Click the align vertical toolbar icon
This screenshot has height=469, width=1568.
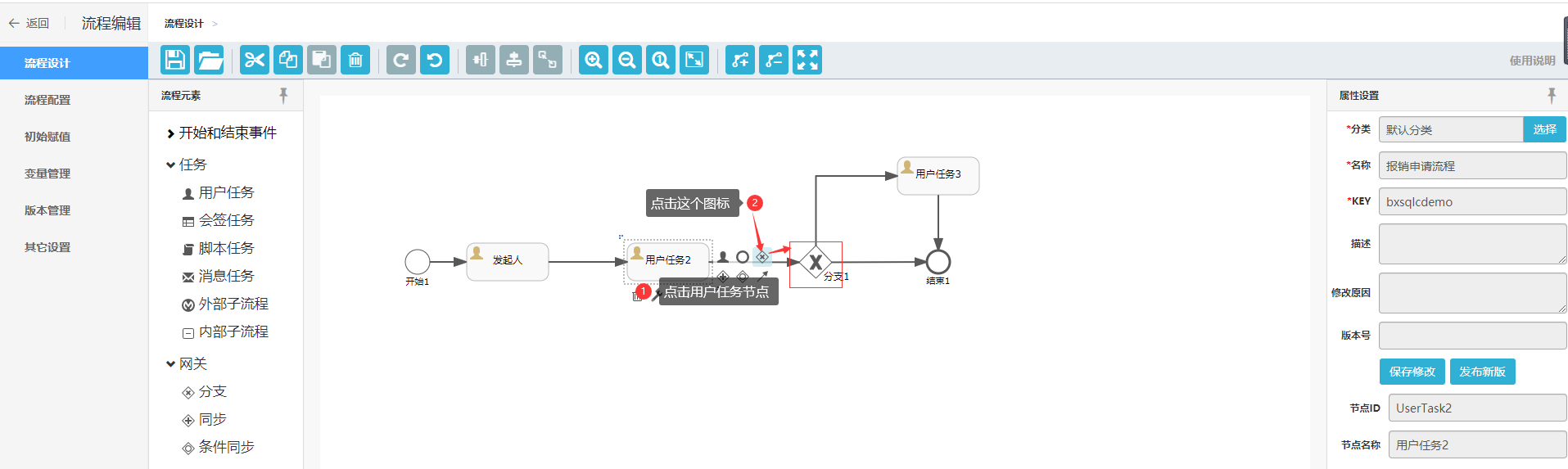click(x=481, y=60)
